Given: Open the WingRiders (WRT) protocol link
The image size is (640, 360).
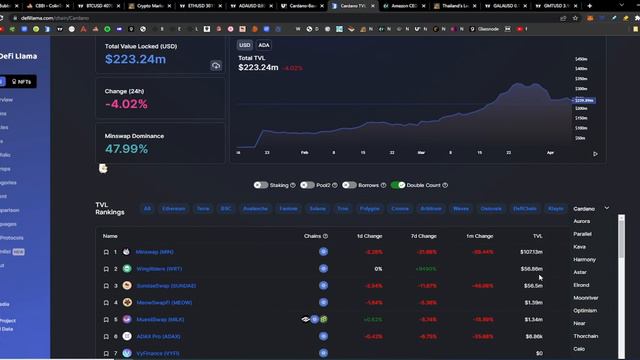Looking at the screenshot, I should tap(159, 269).
